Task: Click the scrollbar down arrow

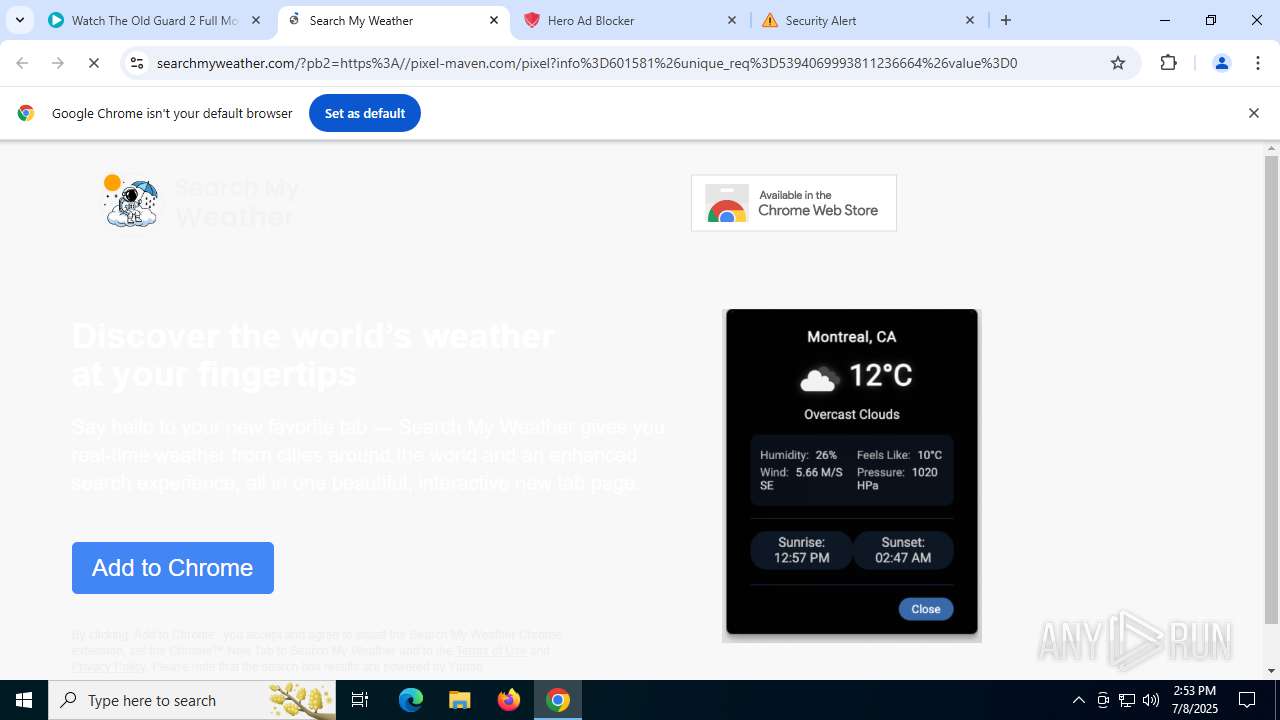Action: click(1271, 671)
